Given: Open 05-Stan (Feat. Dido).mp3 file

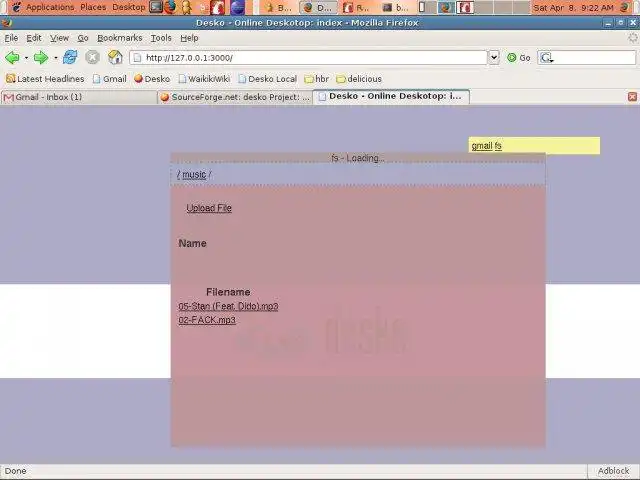Looking at the screenshot, I should (228, 306).
